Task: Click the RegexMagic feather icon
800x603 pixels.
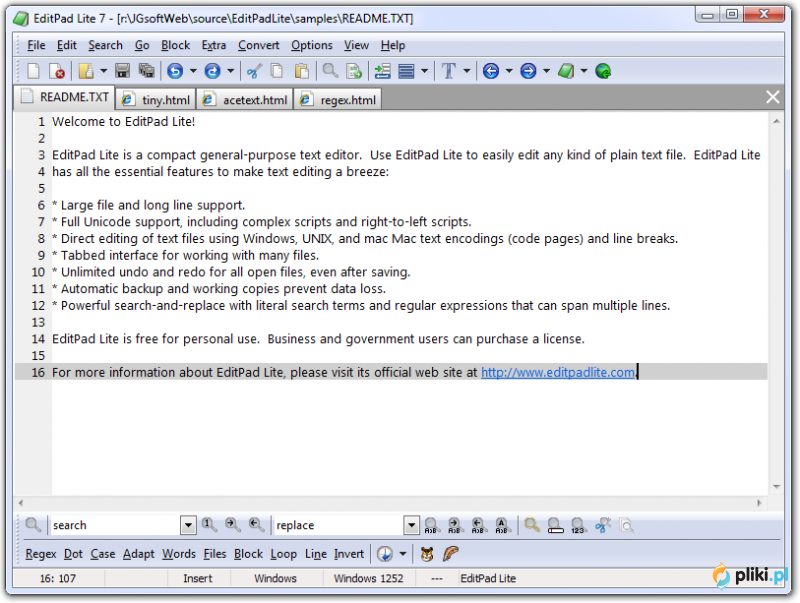Action: click(x=451, y=554)
